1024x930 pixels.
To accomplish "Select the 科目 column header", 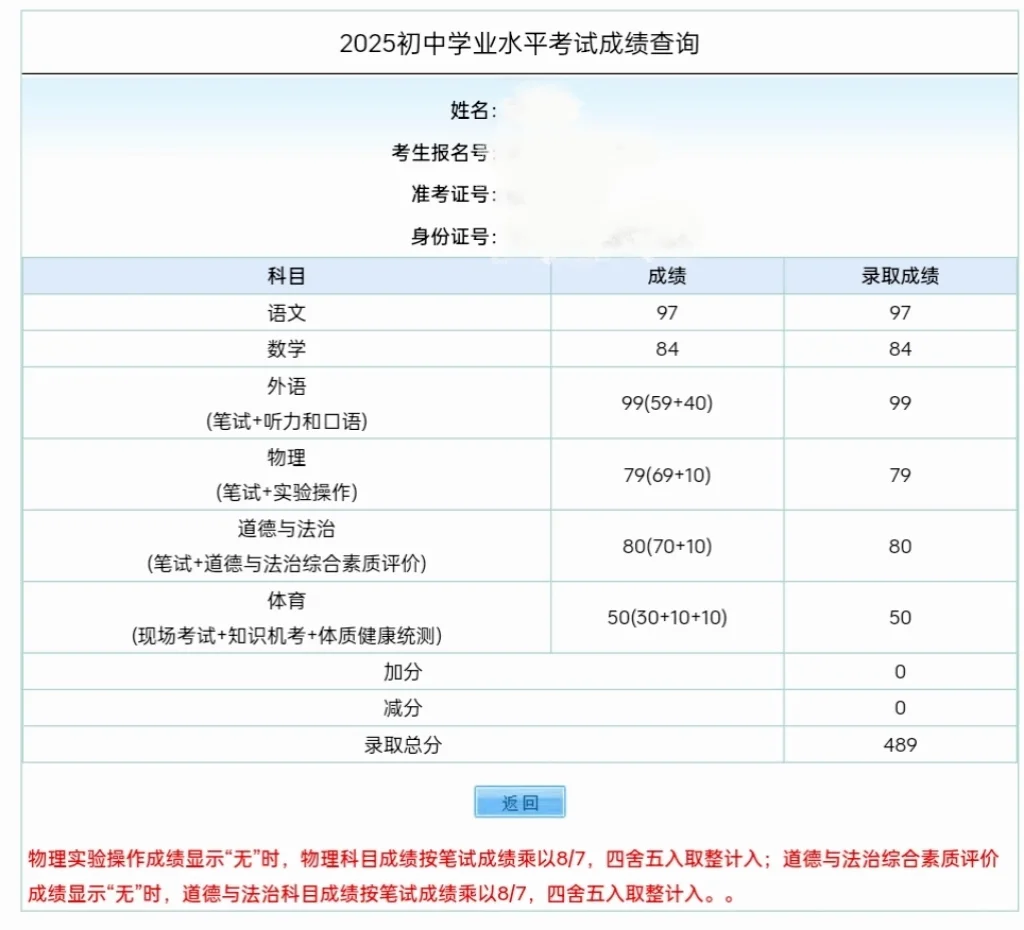I will point(287,276).
